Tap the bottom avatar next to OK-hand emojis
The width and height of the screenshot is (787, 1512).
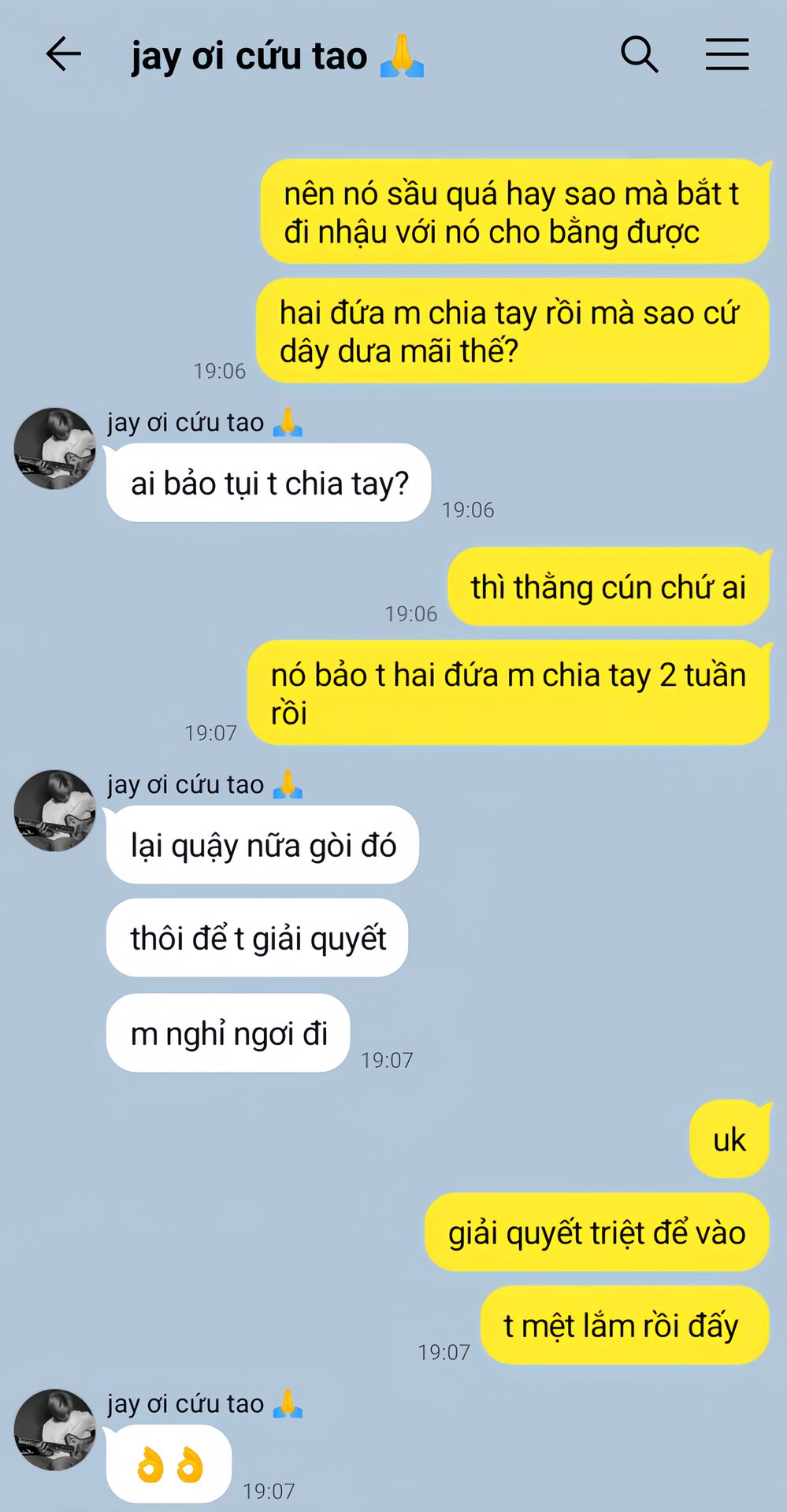[x=54, y=1429]
